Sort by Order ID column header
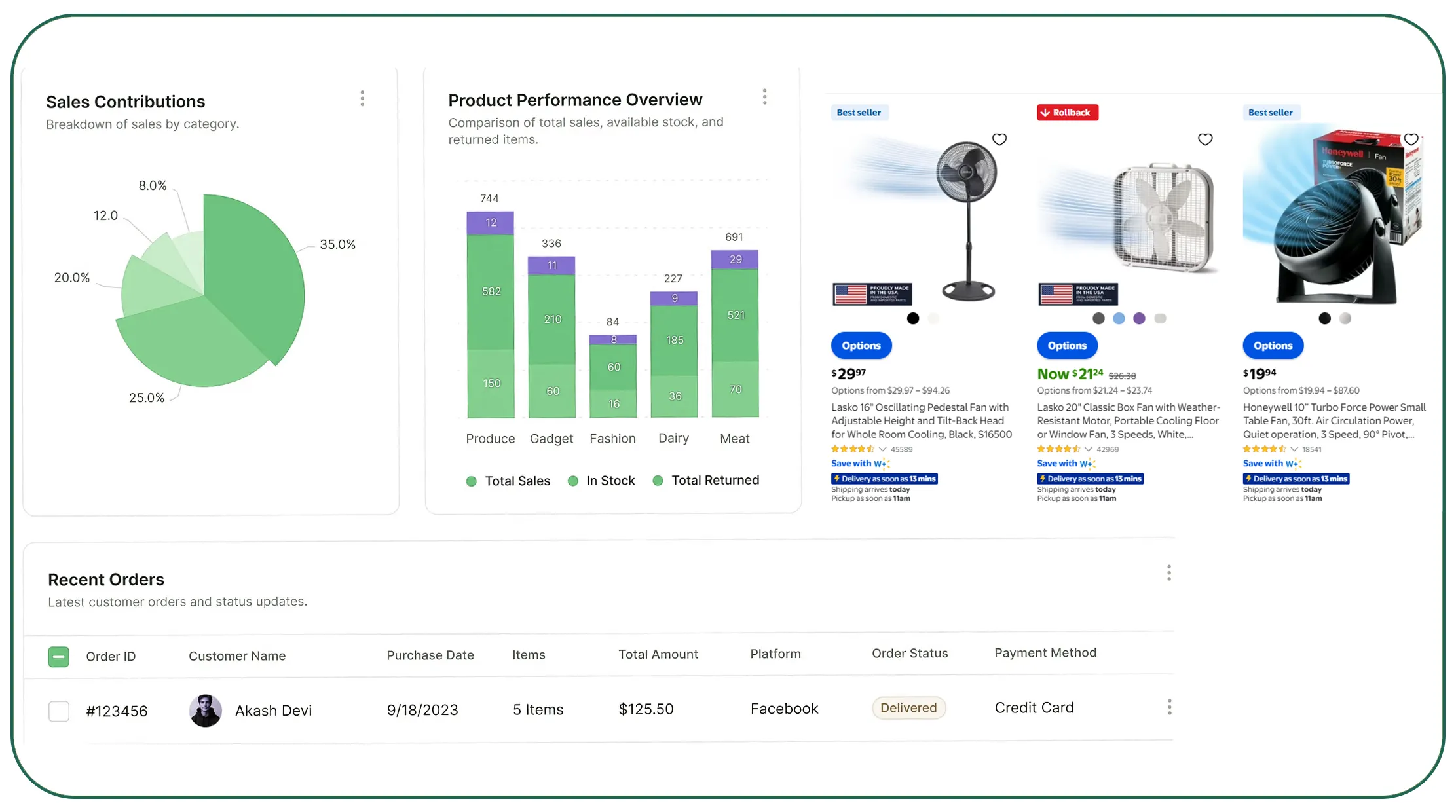The width and height of the screenshot is (1456, 812). 111,657
